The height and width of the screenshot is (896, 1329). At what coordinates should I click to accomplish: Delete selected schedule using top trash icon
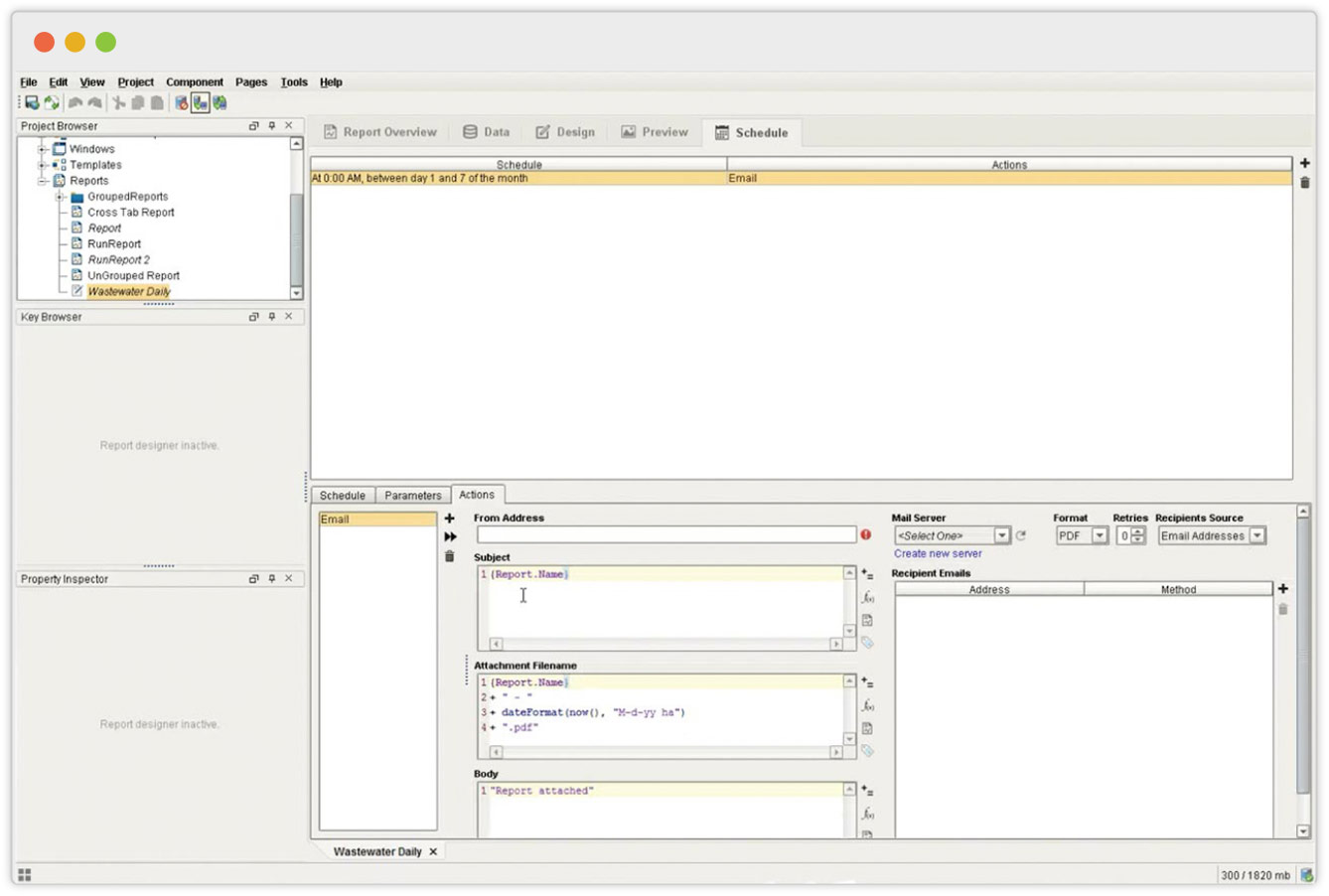[1304, 182]
